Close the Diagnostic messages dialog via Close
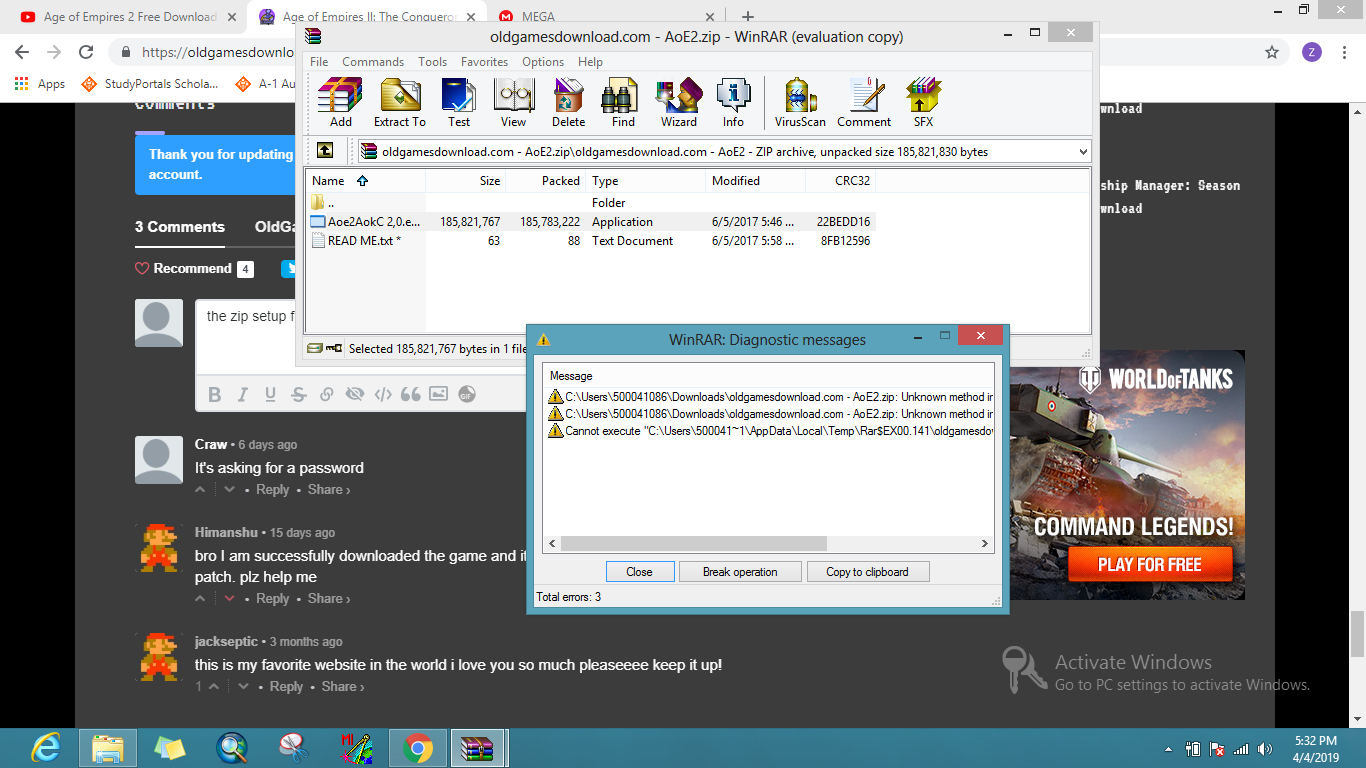1366x768 pixels. point(639,572)
